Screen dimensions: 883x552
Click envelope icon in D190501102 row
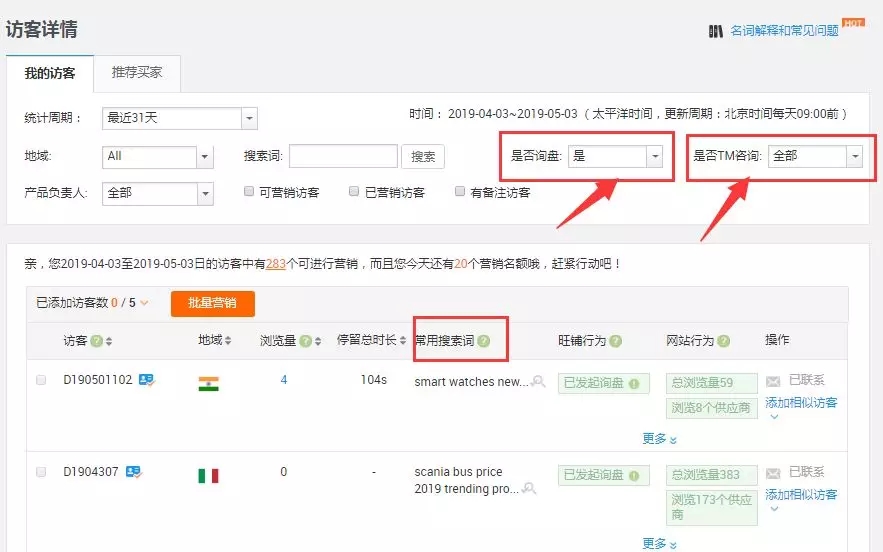773,382
